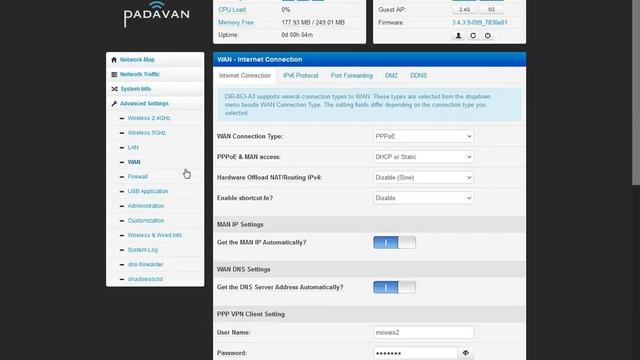Open Wireless 2.4GHz settings
640x360 pixels.
pos(149,118)
